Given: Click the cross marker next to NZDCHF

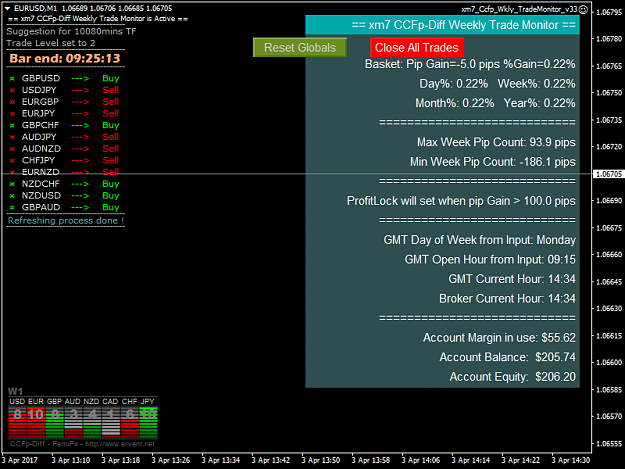Looking at the screenshot, I should click(12, 184).
